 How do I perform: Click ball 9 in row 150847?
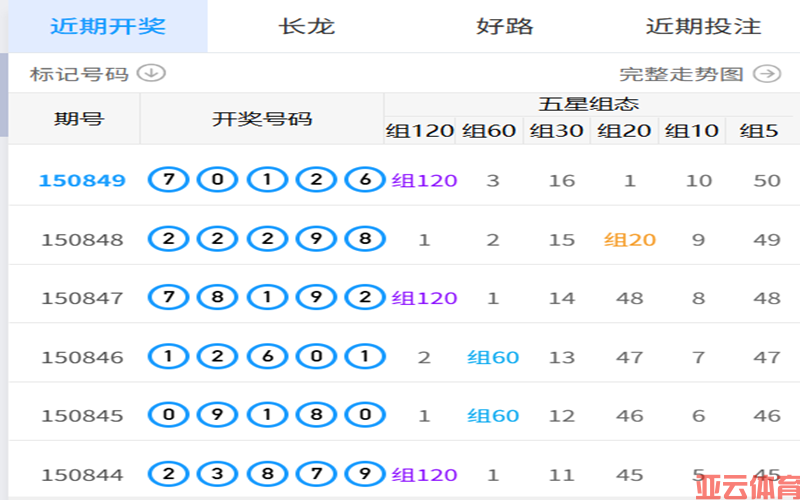click(x=316, y=297)
